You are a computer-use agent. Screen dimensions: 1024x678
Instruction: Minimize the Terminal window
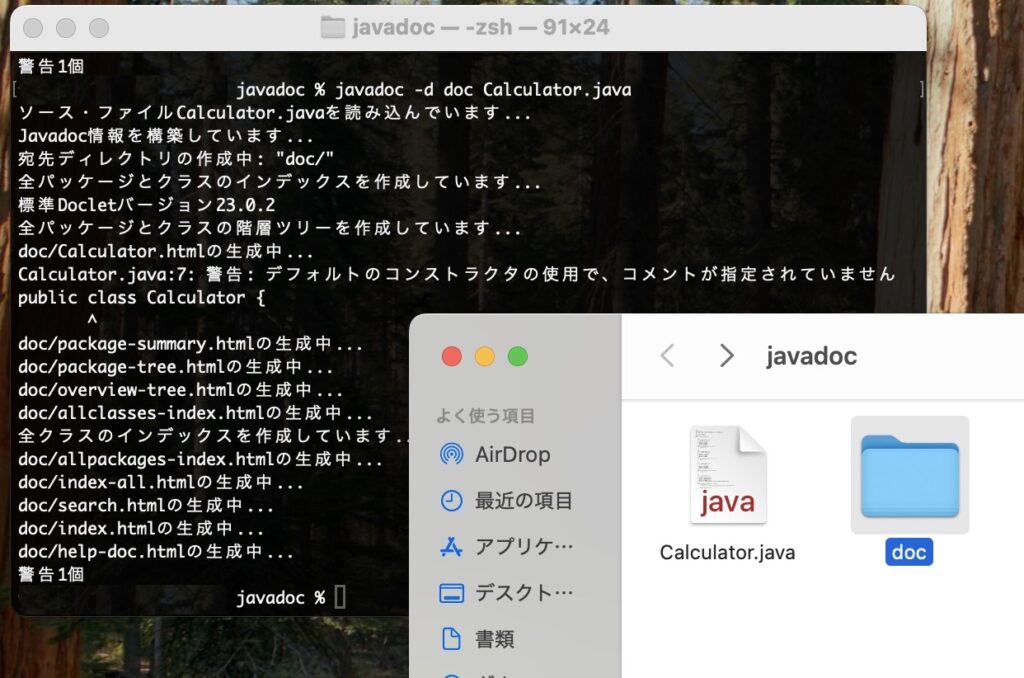pyautogui.click(x=66, y=28)
